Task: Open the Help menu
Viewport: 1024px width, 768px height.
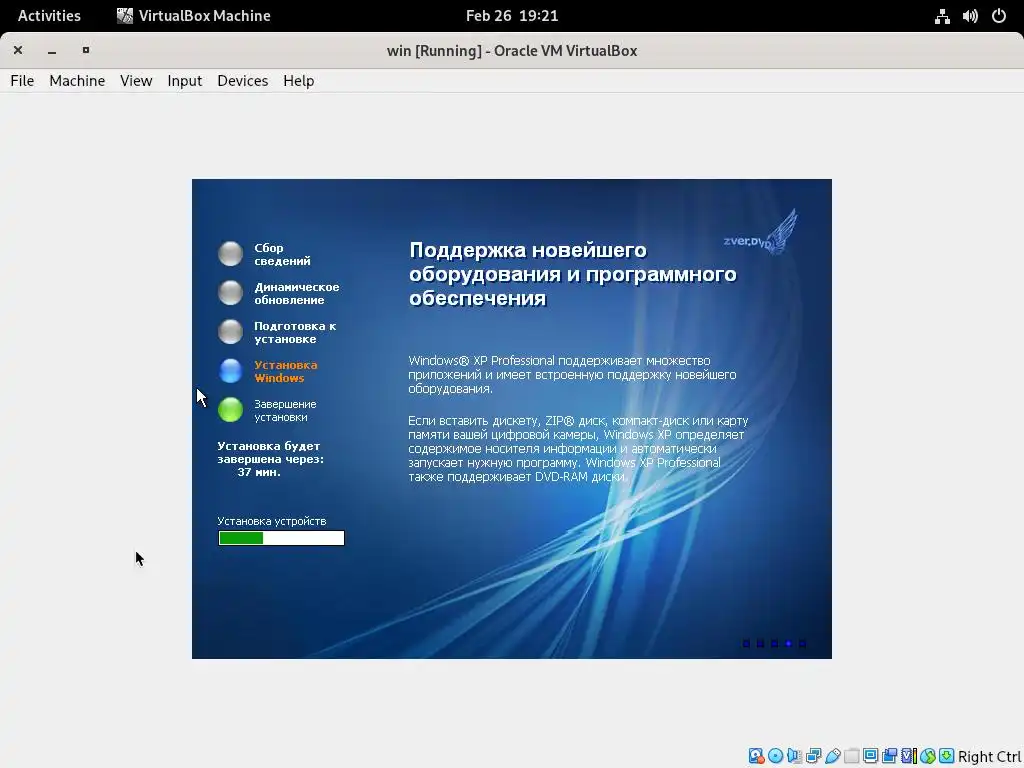Action: coord(298,80)
